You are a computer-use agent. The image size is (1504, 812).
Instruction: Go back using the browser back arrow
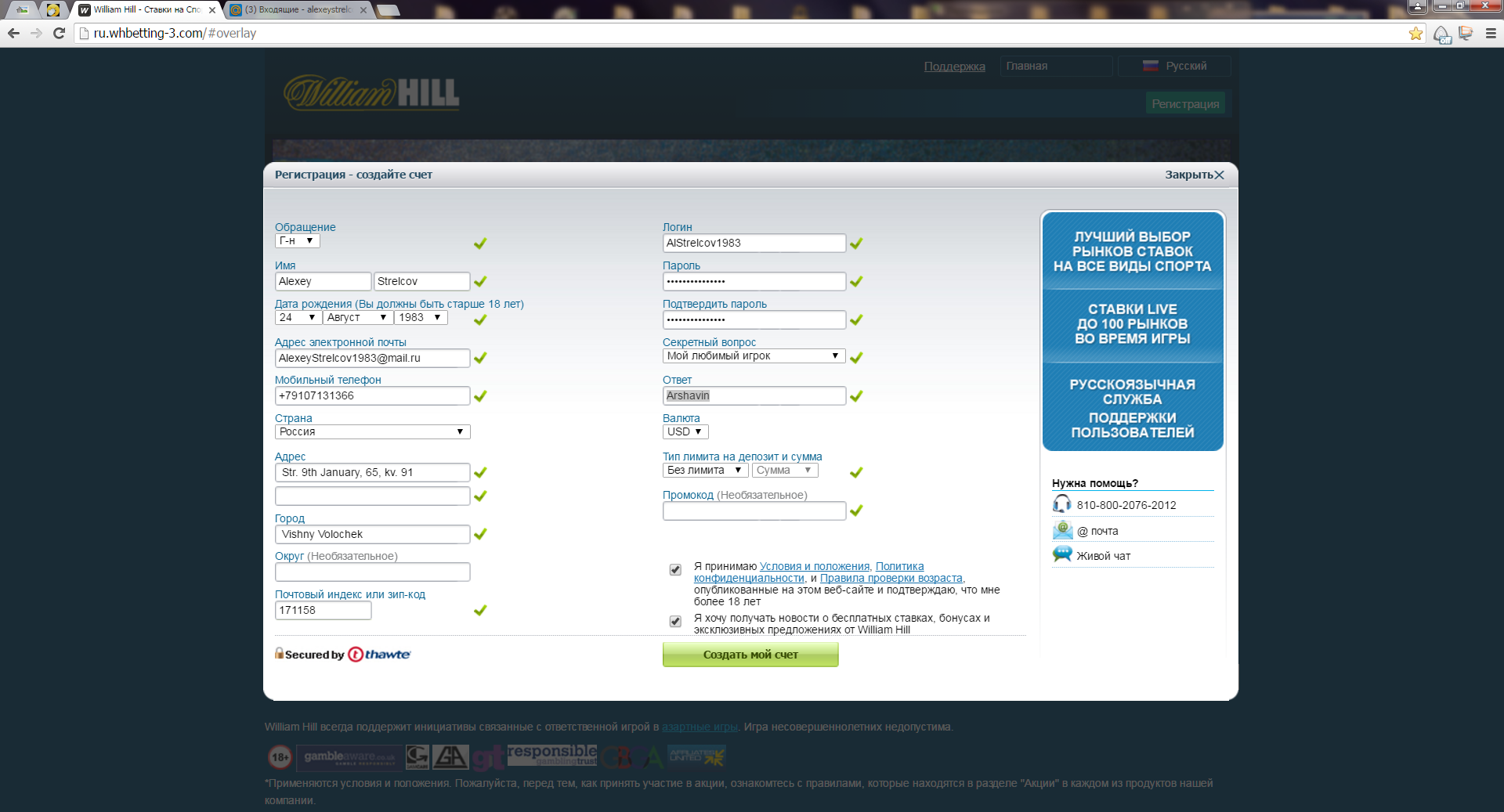point(13,33)
